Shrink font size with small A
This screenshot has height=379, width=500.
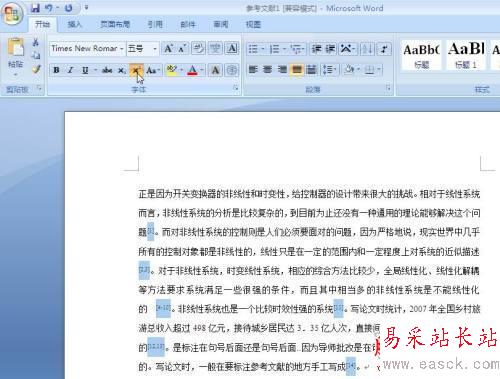pyautogui.click(x=182, y=49)
